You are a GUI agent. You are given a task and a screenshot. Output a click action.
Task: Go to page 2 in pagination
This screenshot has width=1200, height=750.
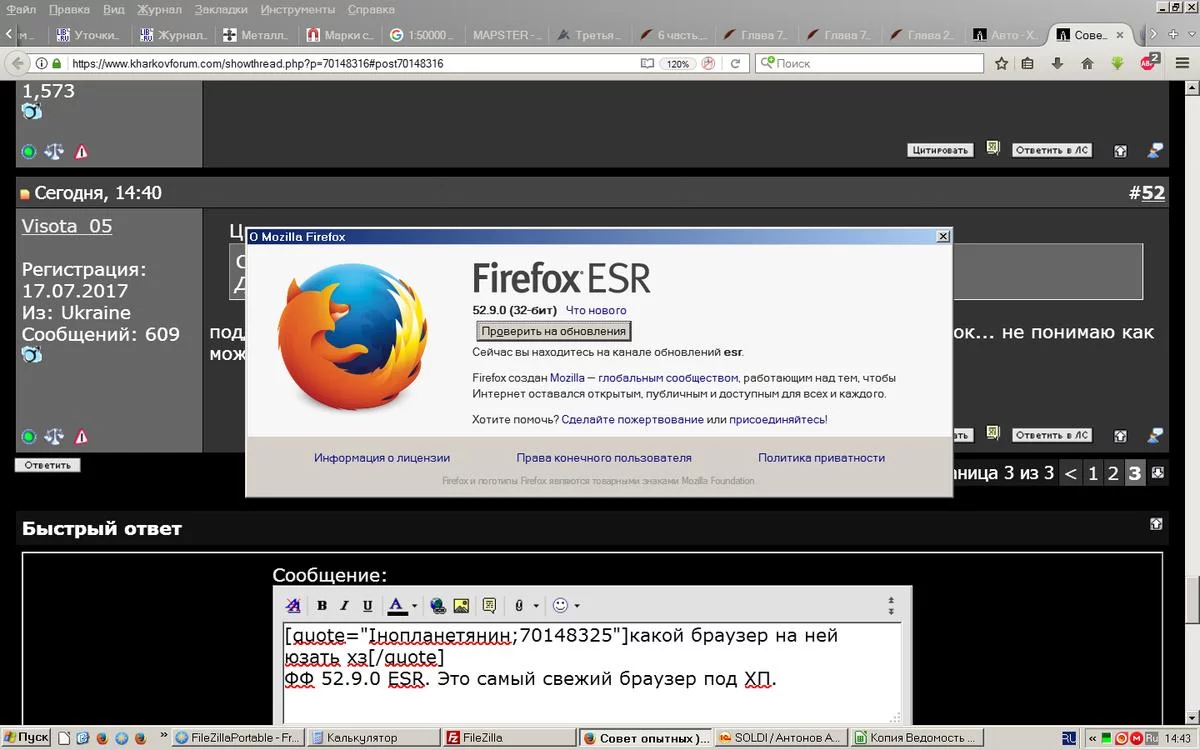(1113, 473)
